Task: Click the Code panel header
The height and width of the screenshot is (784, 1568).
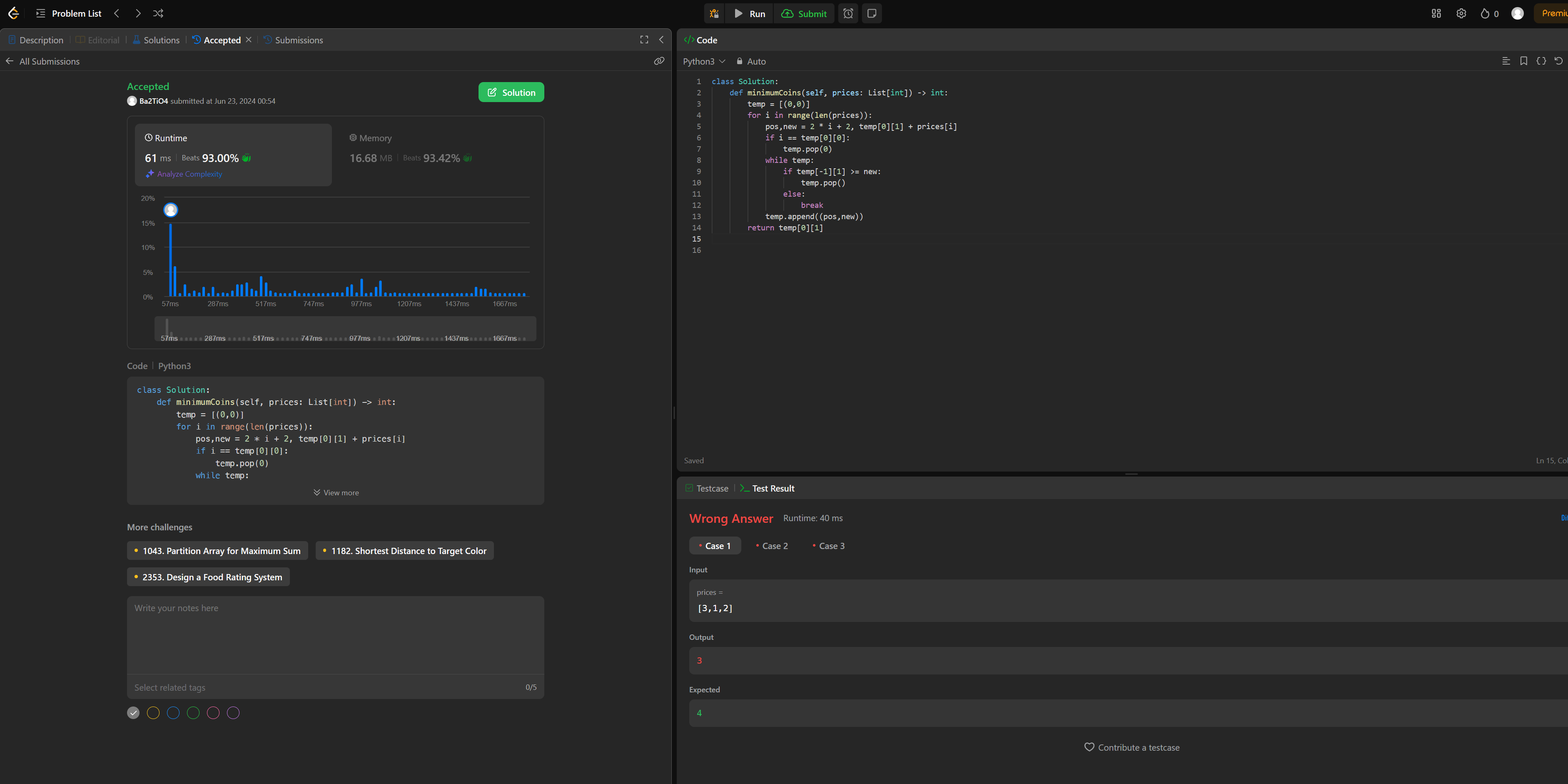Action: tap(700, 40)
